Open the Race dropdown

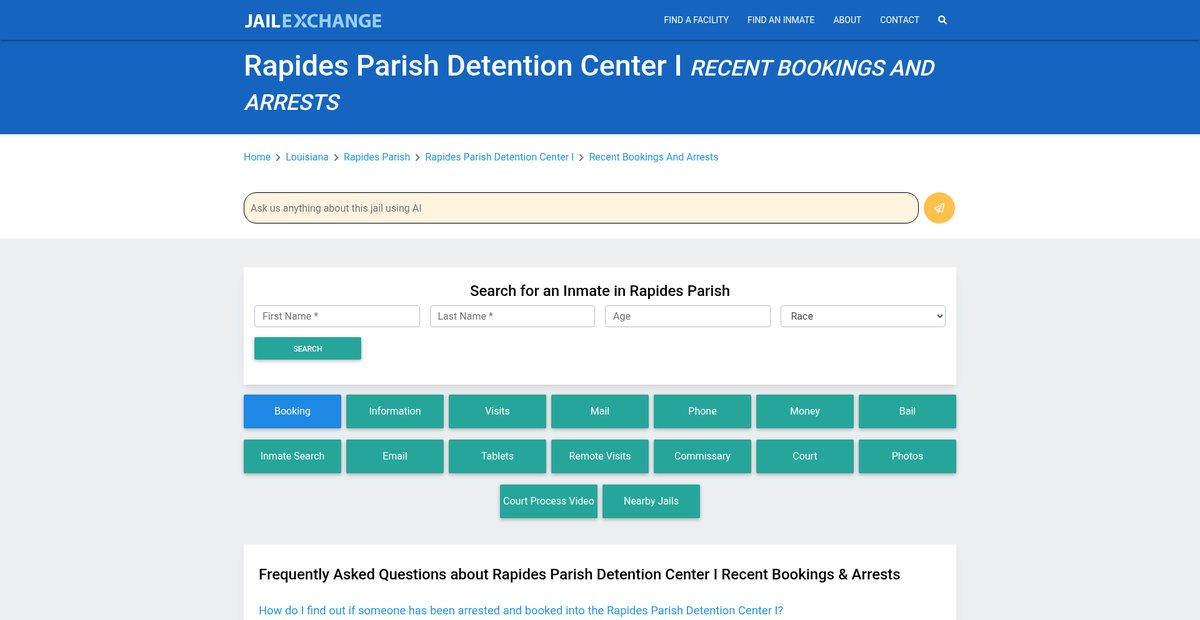tap(862, 316)
